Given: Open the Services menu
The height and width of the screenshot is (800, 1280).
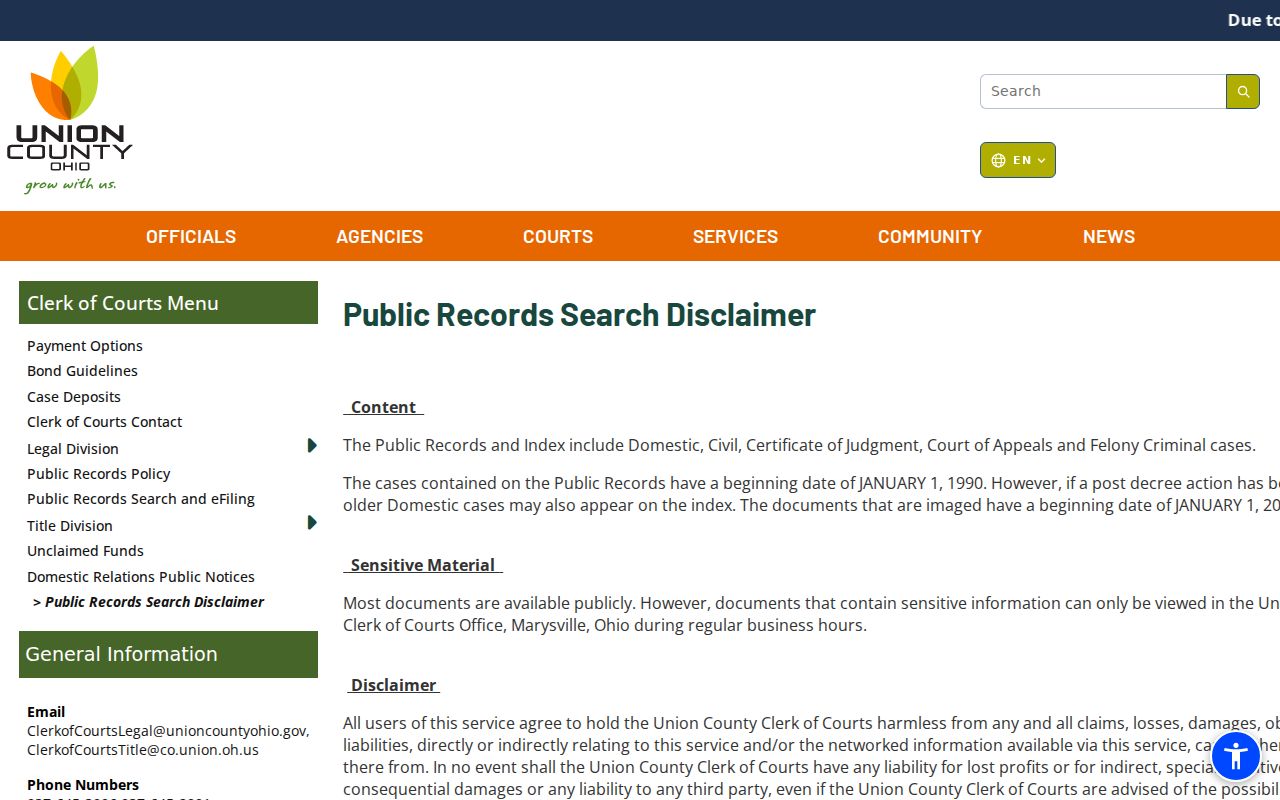Looking at the screenshot, I should (735, 237).
